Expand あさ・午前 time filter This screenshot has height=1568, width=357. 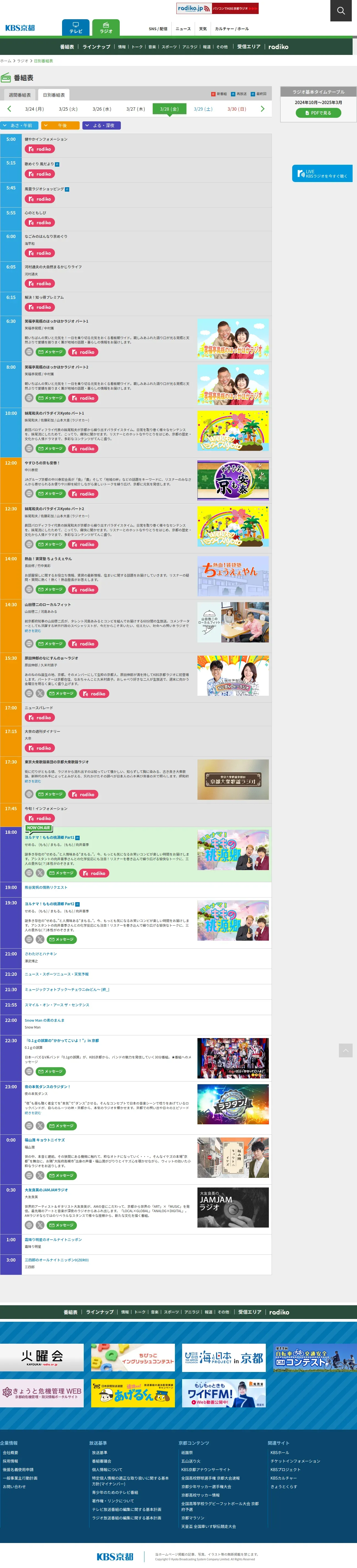[x=19, y=125]
